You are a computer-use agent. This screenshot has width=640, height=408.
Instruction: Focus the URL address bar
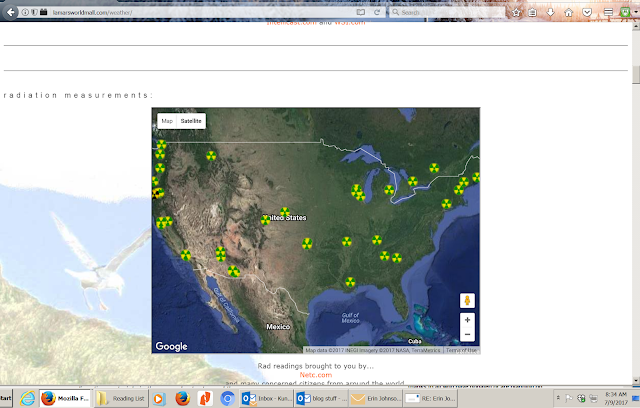tap(200, 12)
